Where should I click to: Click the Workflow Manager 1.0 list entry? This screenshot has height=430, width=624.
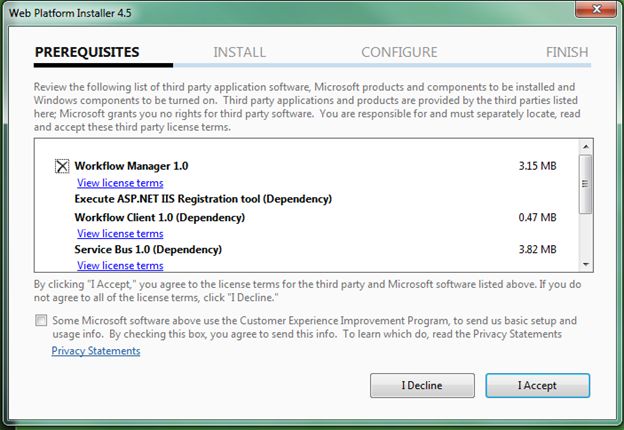[x=131, y=166]
